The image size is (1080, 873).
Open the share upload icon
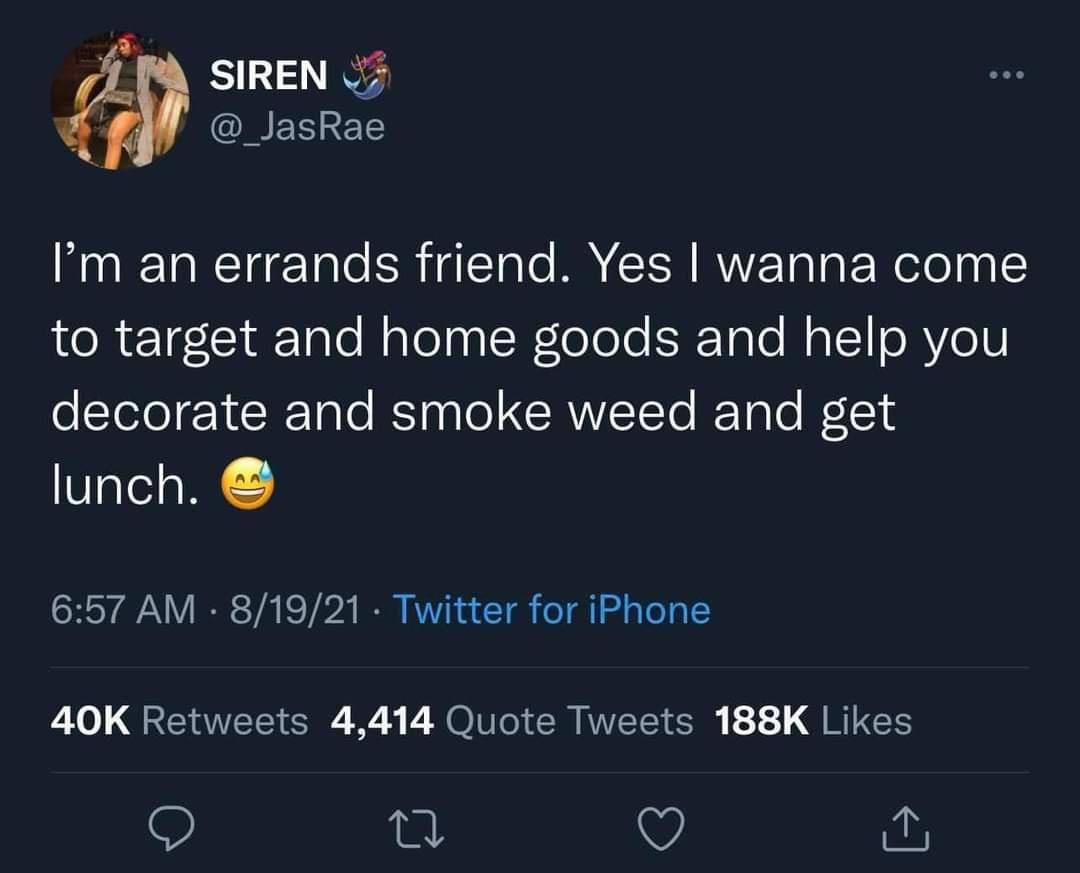(906, 829)
